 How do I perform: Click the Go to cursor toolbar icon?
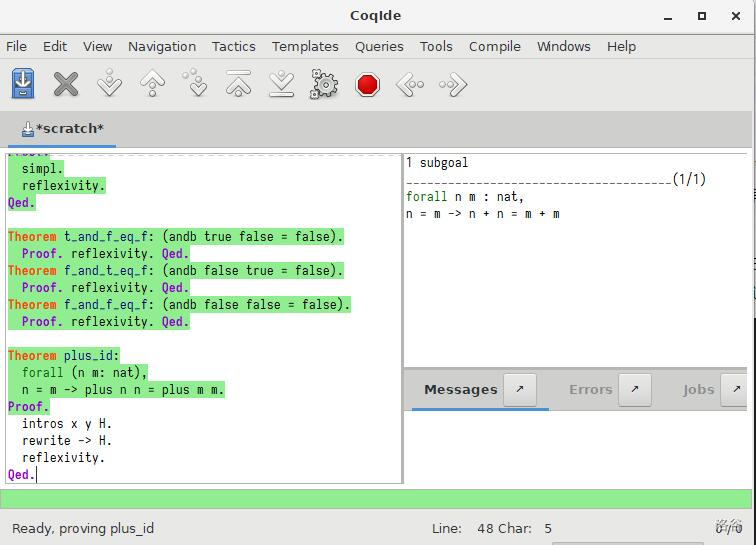pyautogui.click(x=196, y=85)
